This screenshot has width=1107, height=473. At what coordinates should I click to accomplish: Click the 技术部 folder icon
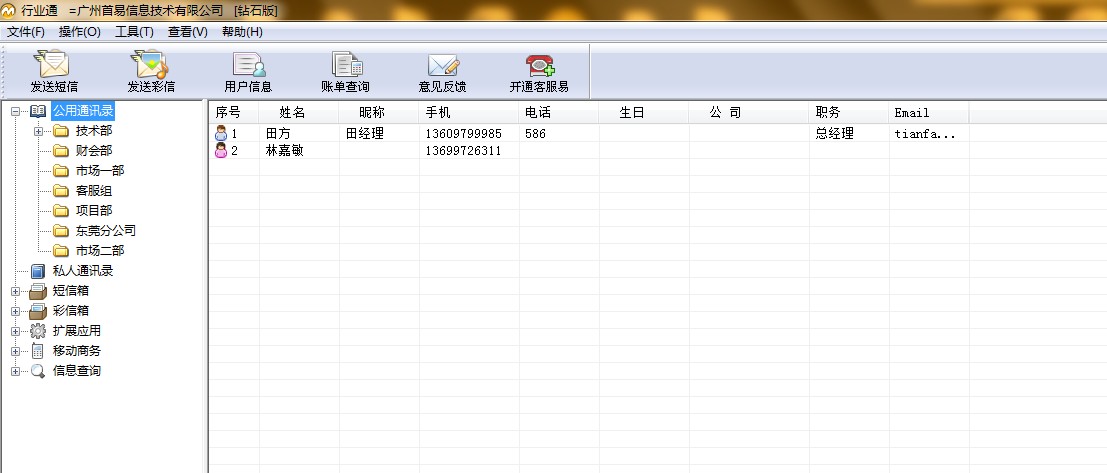click(61, 131)
